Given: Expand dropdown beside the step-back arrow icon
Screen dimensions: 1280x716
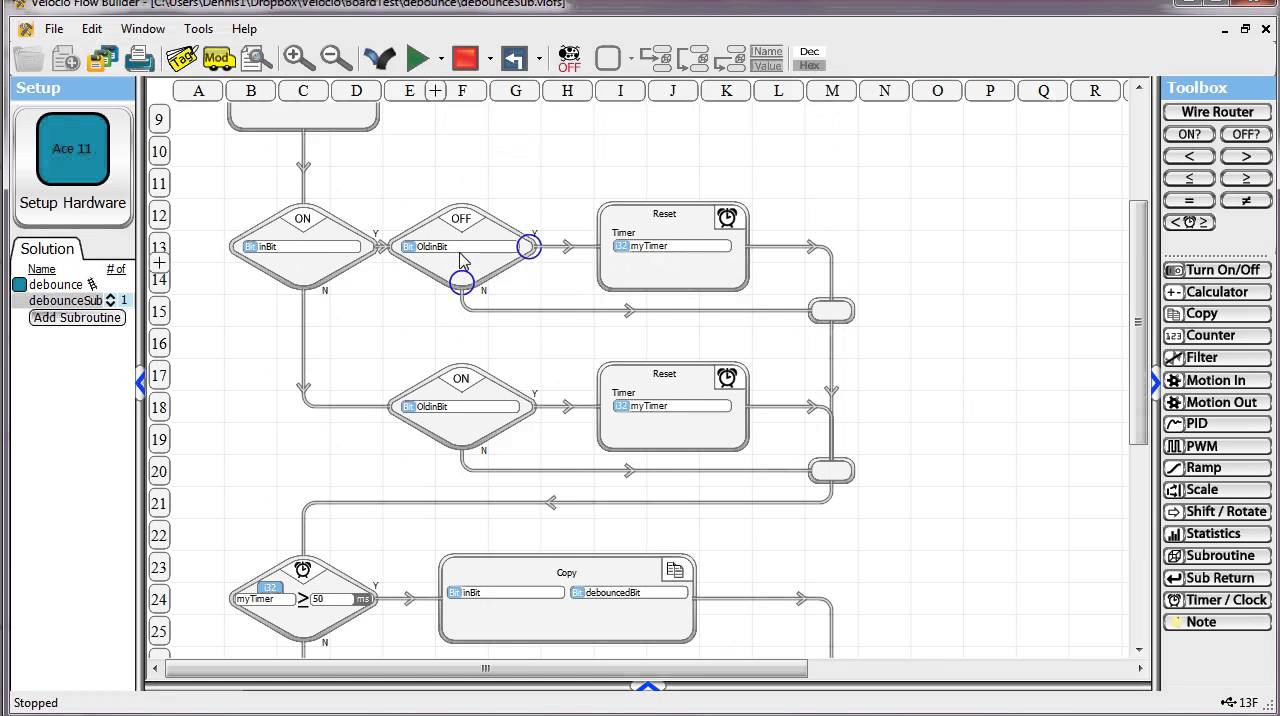Looking at the screenshot, I should pos(539,59).
